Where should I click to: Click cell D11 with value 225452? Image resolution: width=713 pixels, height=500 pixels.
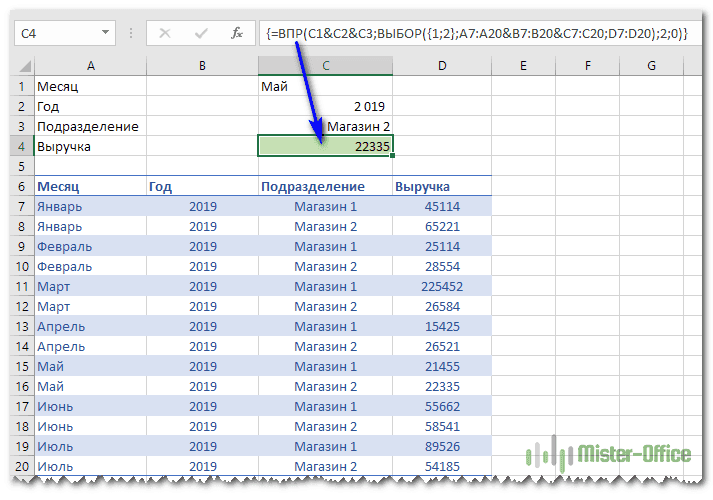pyautogui.click(x=441, y=287)
